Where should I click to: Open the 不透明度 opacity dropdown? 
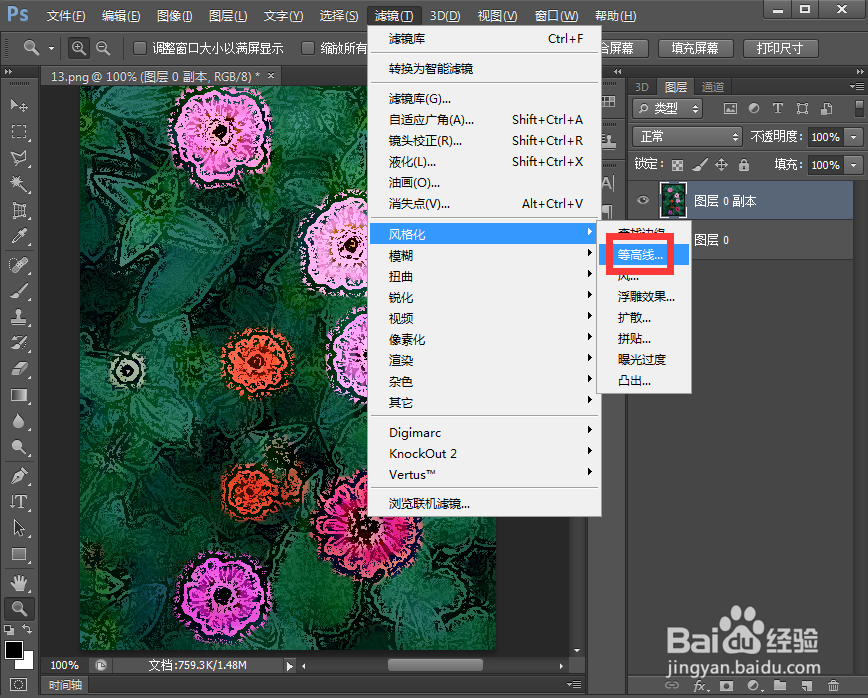[x=849, y=137]
